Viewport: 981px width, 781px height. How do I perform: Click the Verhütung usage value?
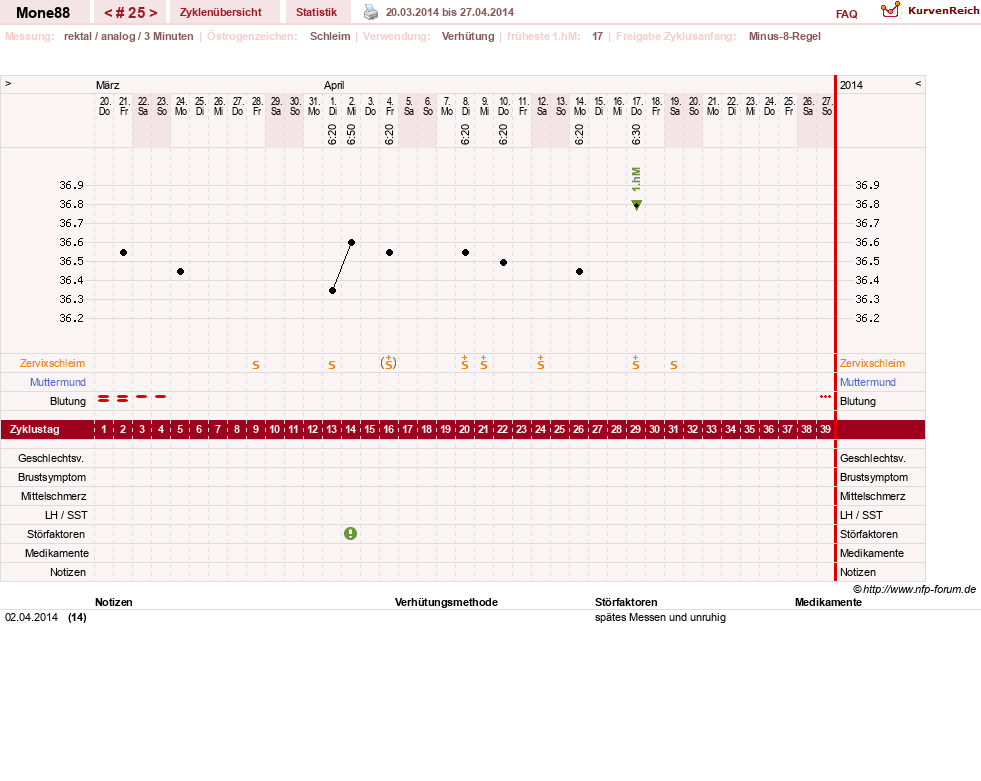pos(468,36)
